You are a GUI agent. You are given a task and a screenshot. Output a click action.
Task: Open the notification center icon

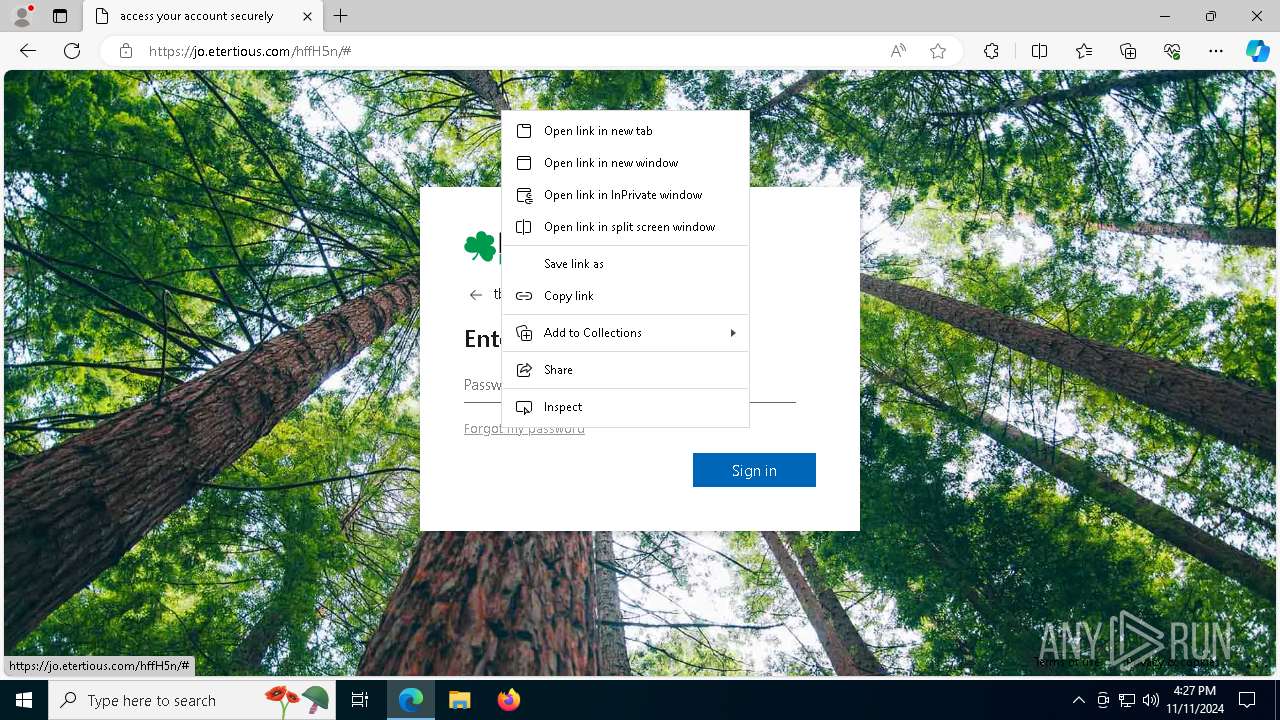1247,700
